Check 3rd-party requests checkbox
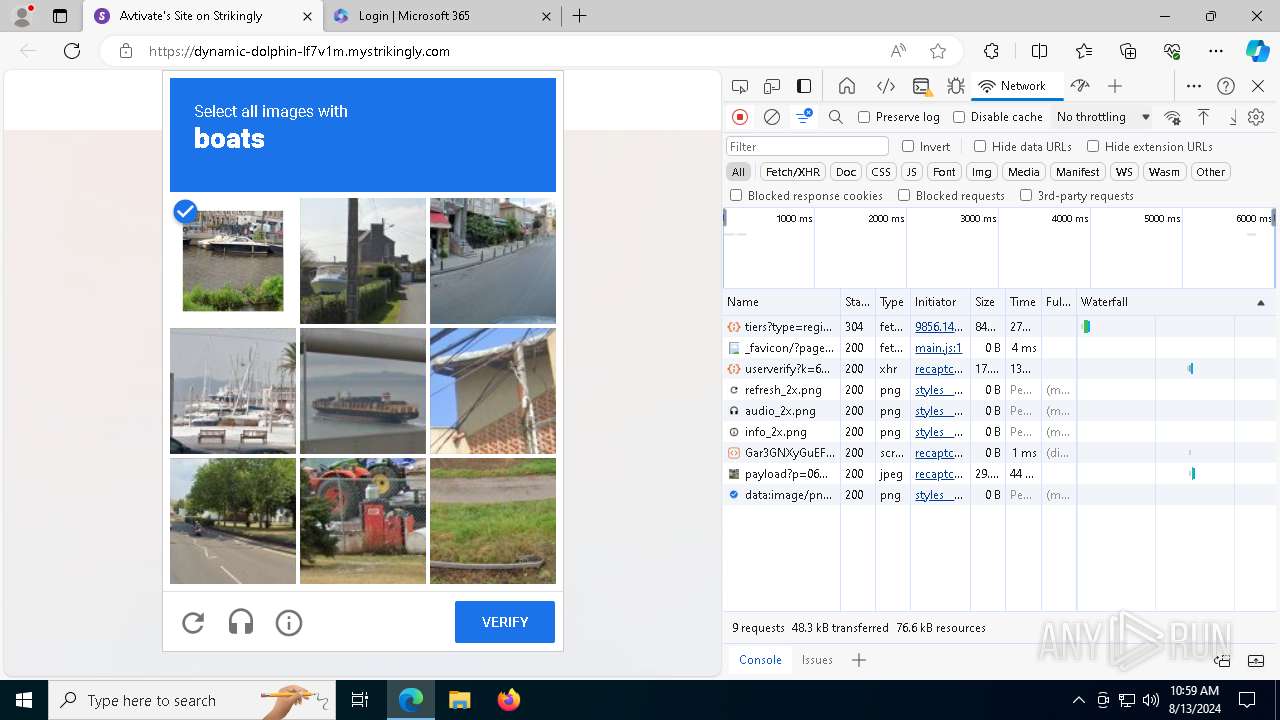 (1026, 196)
